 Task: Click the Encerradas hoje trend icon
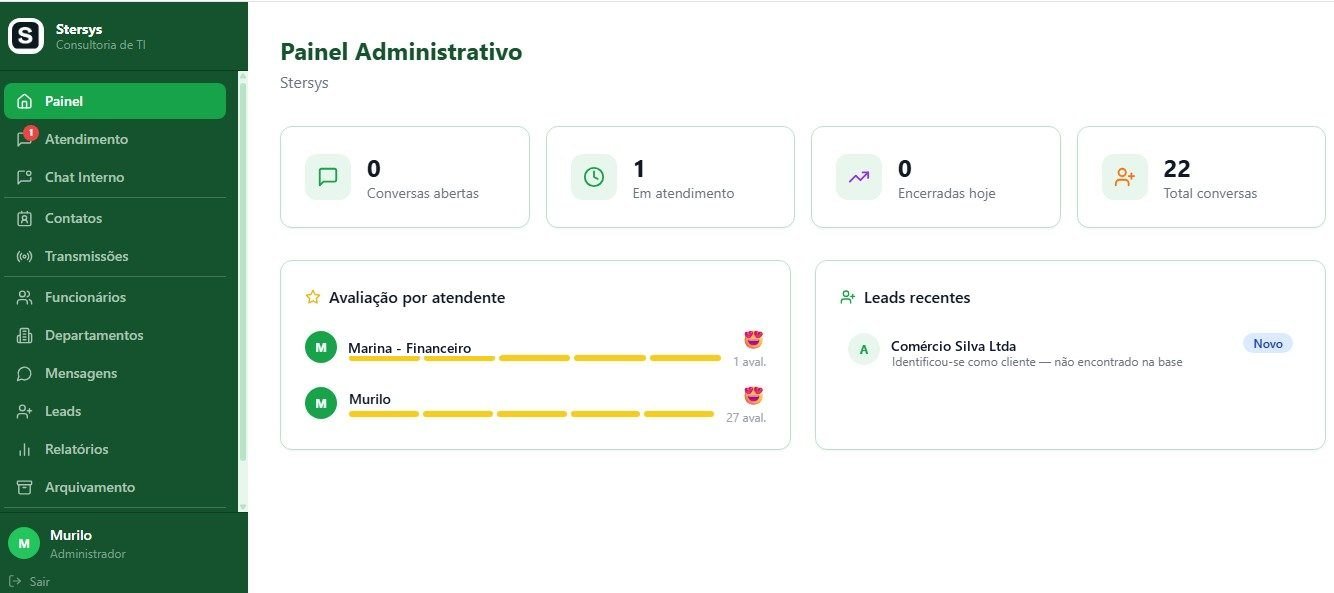(x=859, y=177)
